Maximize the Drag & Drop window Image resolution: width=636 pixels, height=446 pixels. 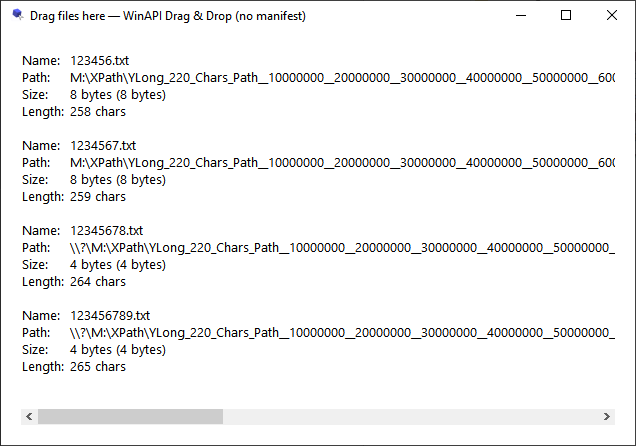click(566, 15)
